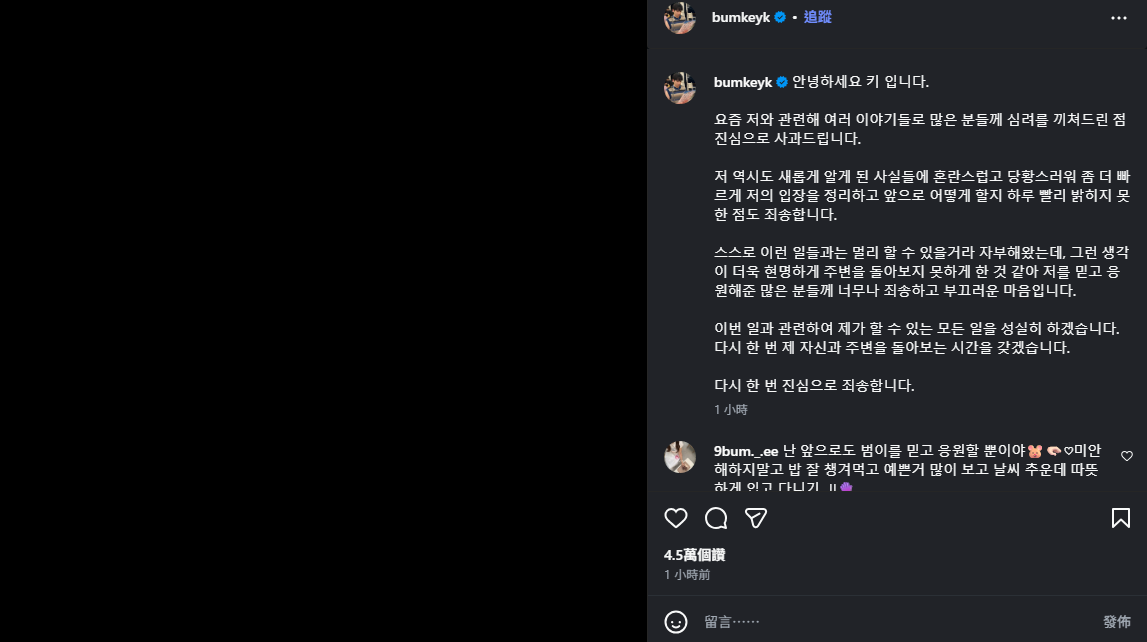Save post with bookmark icon
This screenshot has width=1147, height=642.
1121,518
